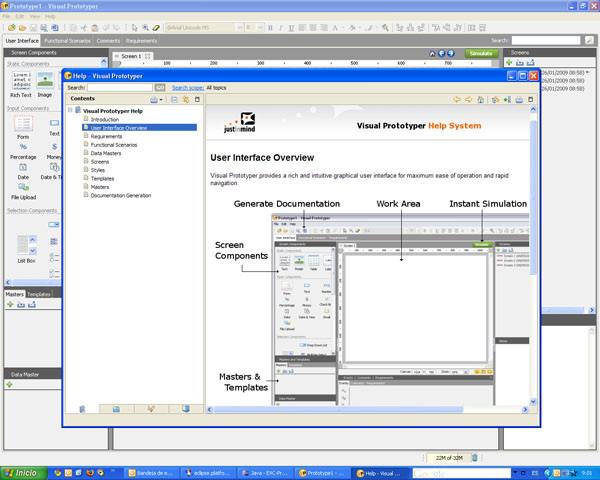Open Masters help topic
Viewport: 600px width, 480px height.
click(x=99, y=187)
